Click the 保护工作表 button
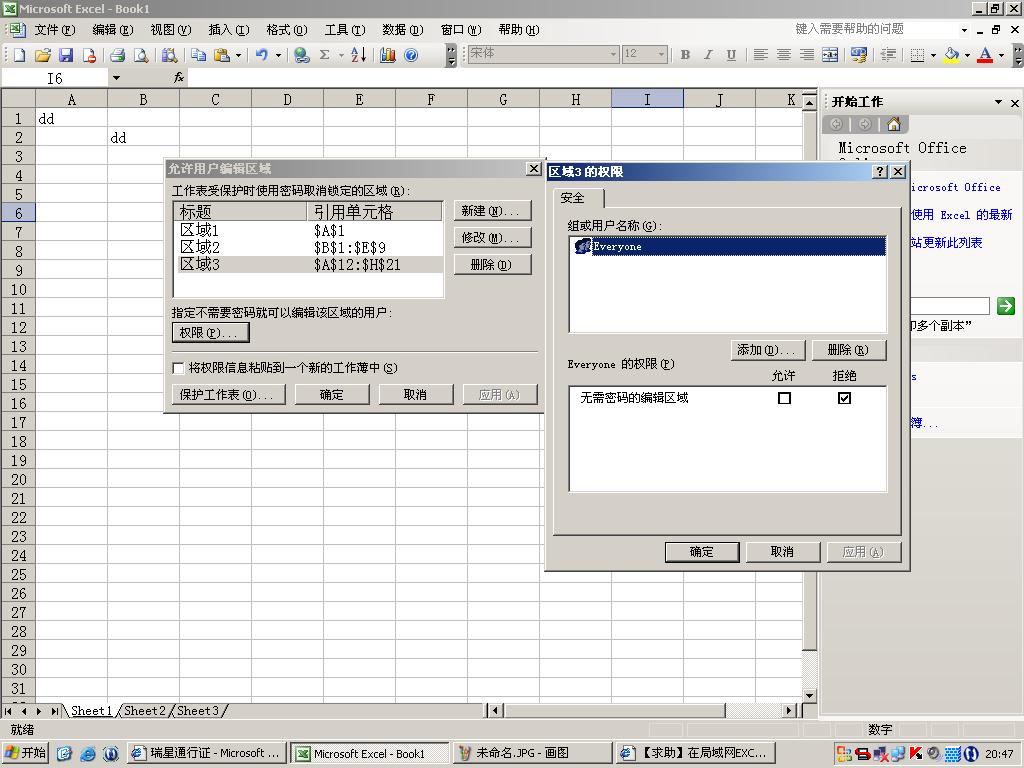The image size is (1024, 768). (229, 394)
